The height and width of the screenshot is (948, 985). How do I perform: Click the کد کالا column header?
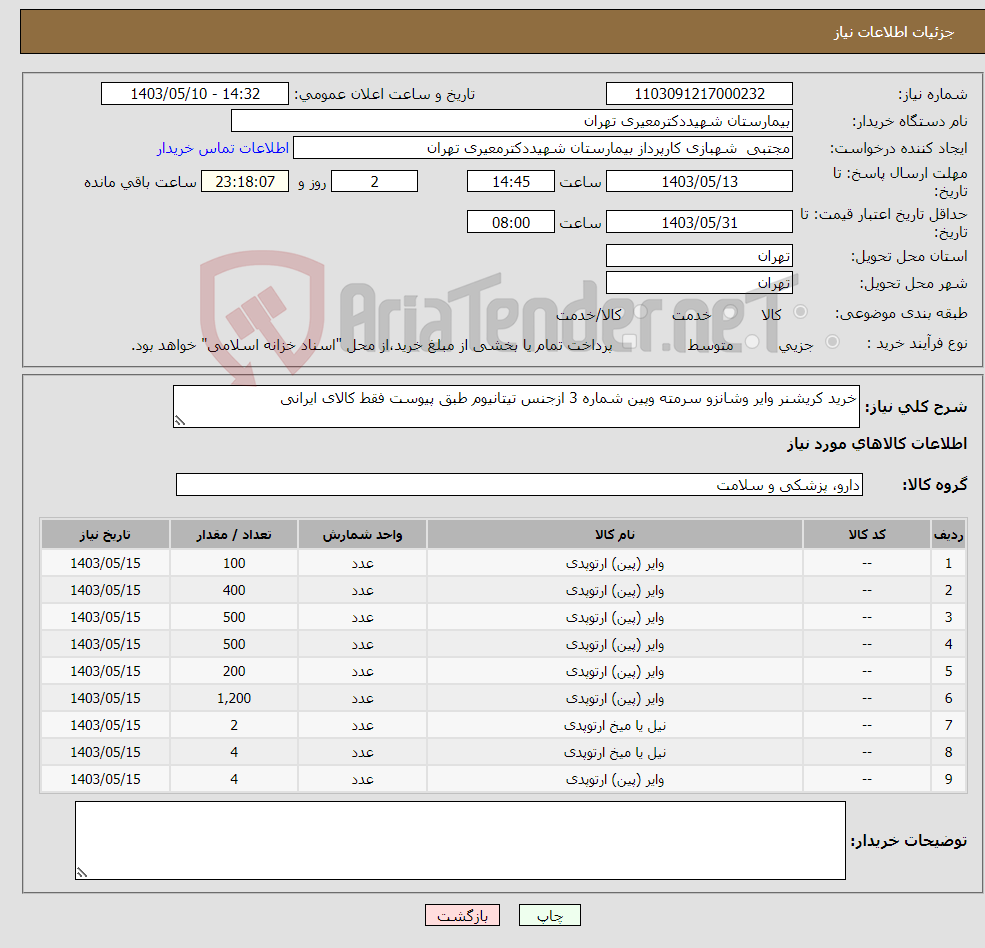pyautogui.click(x=867, y=535)
